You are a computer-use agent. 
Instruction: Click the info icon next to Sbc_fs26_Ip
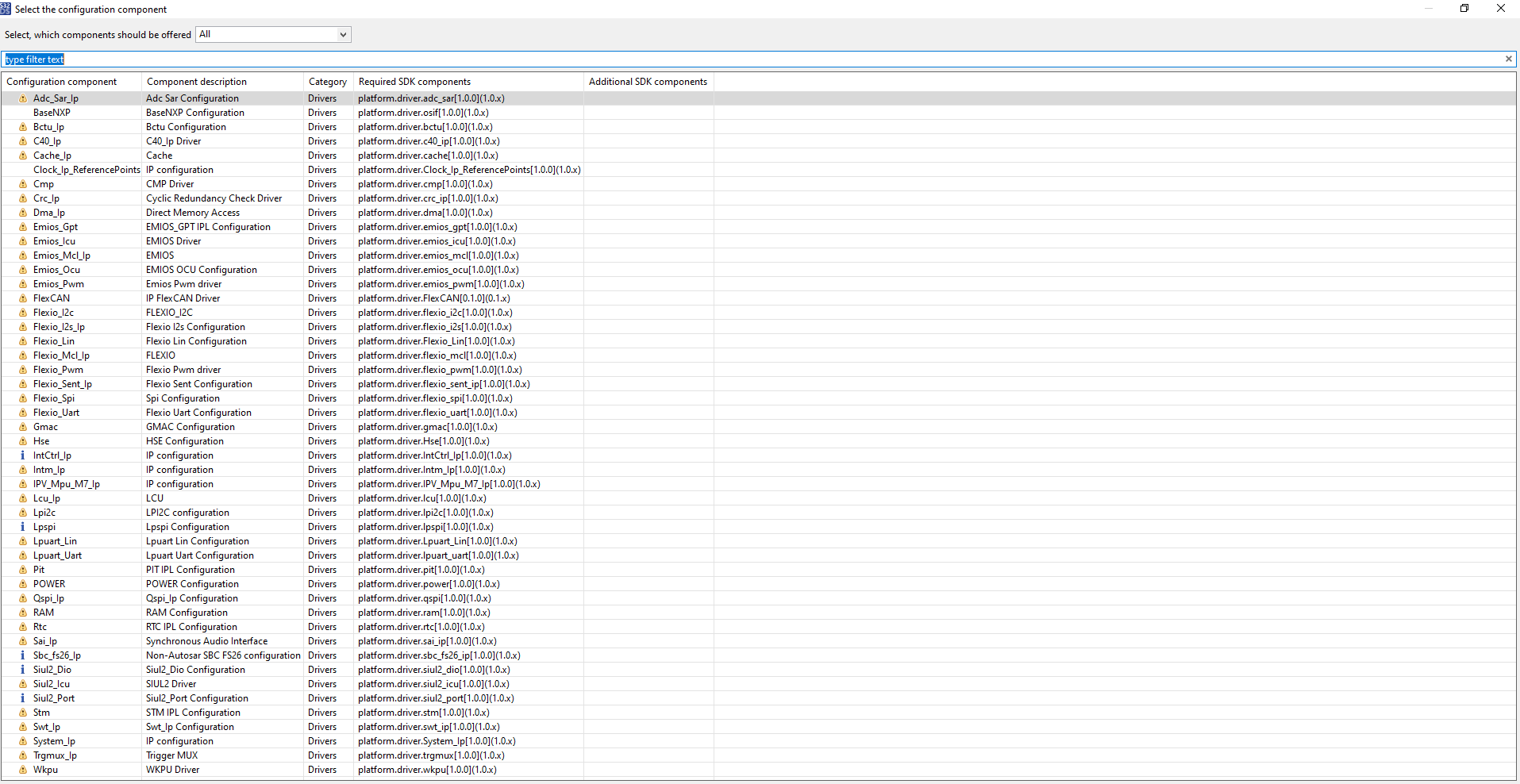(22, 655)
